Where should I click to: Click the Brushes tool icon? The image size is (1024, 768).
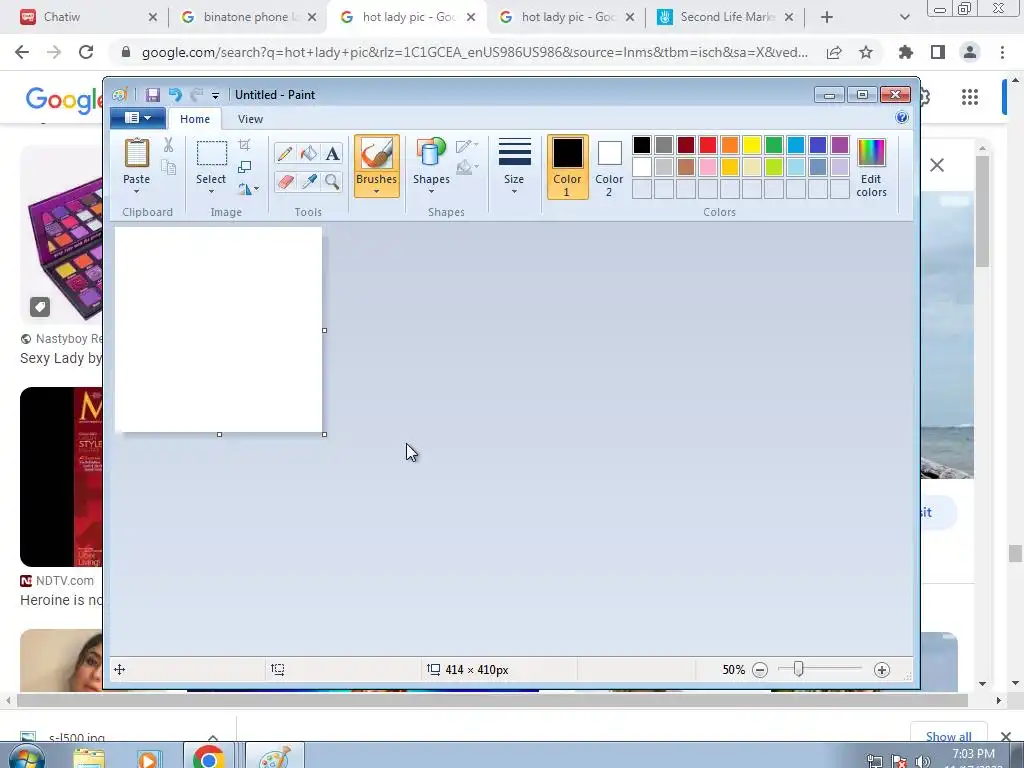(377, 154)
